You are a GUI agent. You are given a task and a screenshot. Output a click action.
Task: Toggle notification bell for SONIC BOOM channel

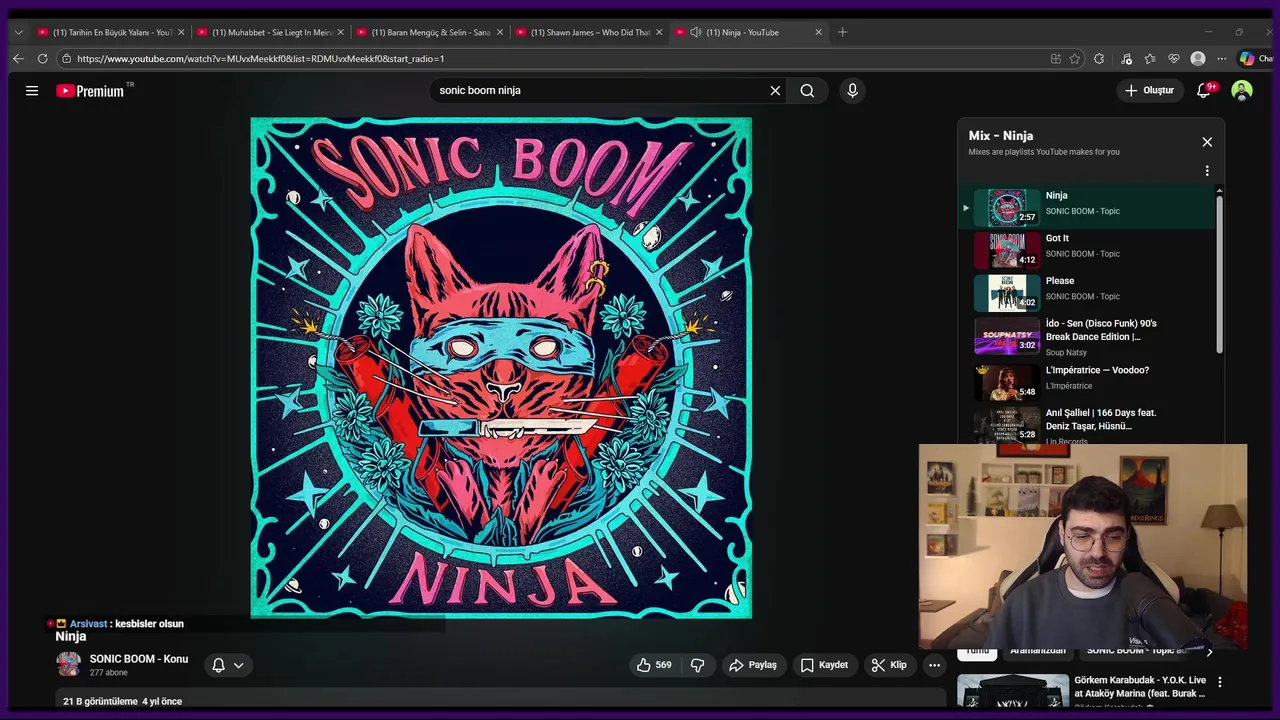(218, 665)
